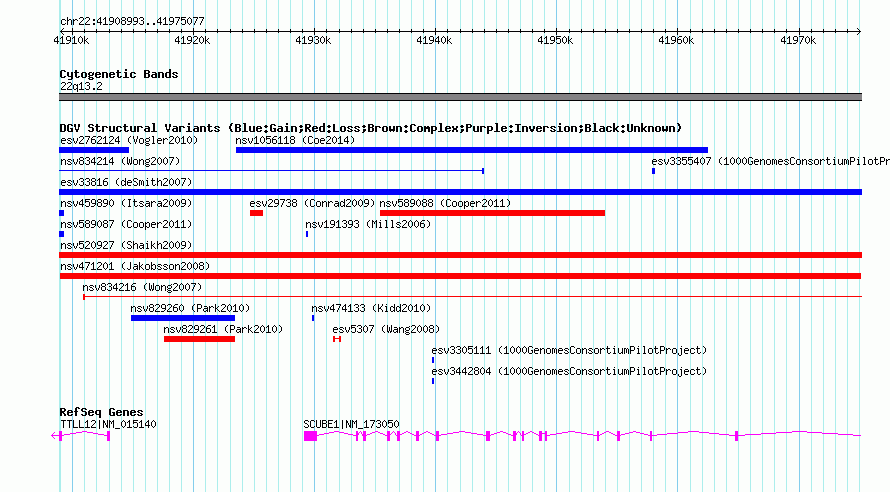
Task: Click the large SCUBE1 terminal exon block
Action: tap(310, 436)
